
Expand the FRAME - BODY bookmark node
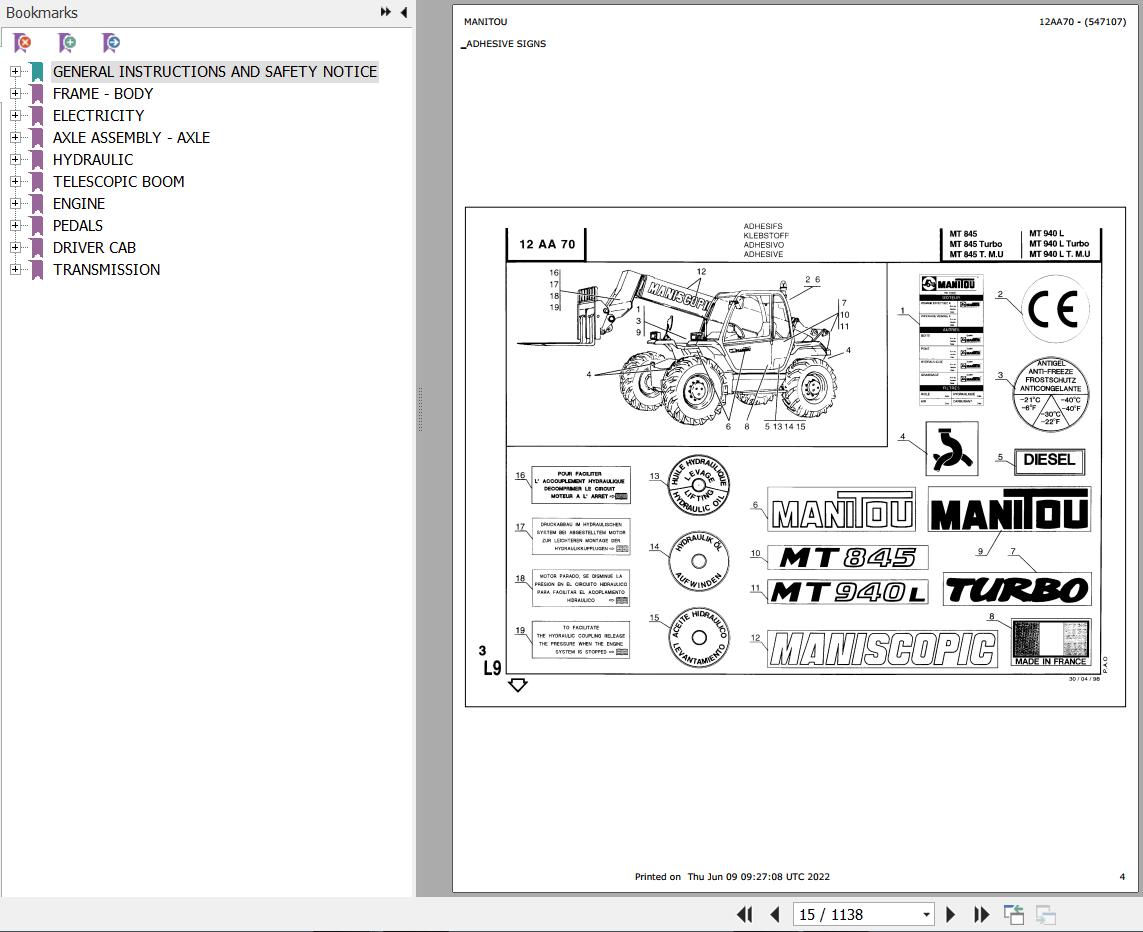point(15,93)
